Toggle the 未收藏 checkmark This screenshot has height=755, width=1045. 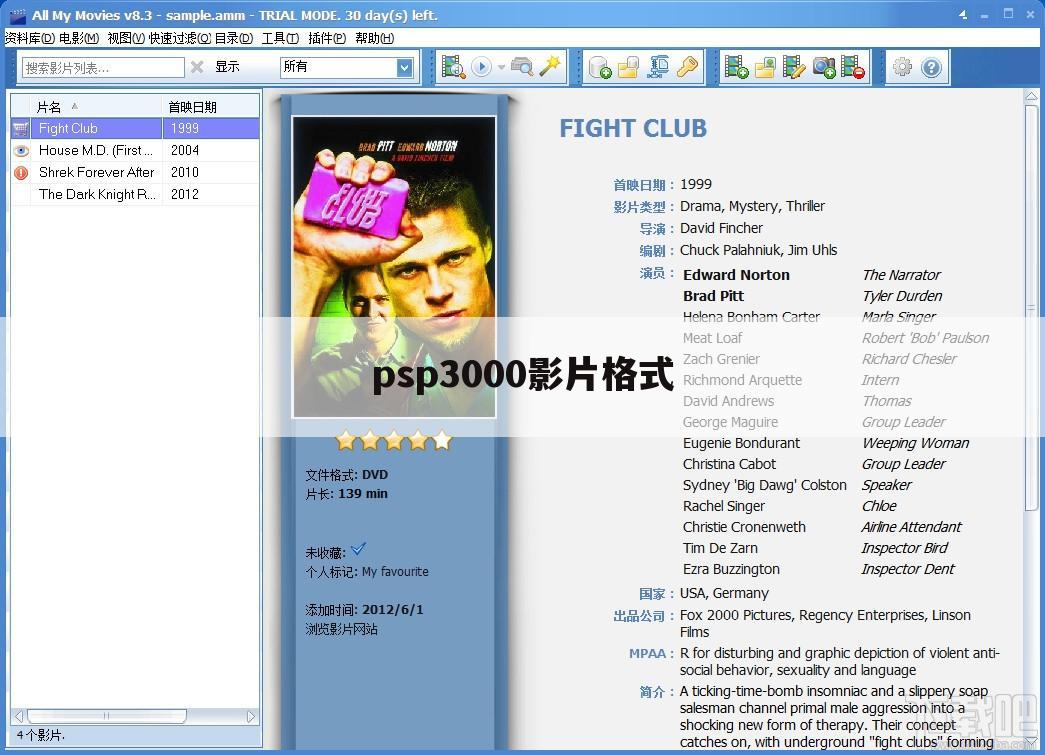(x=358, y=549)
